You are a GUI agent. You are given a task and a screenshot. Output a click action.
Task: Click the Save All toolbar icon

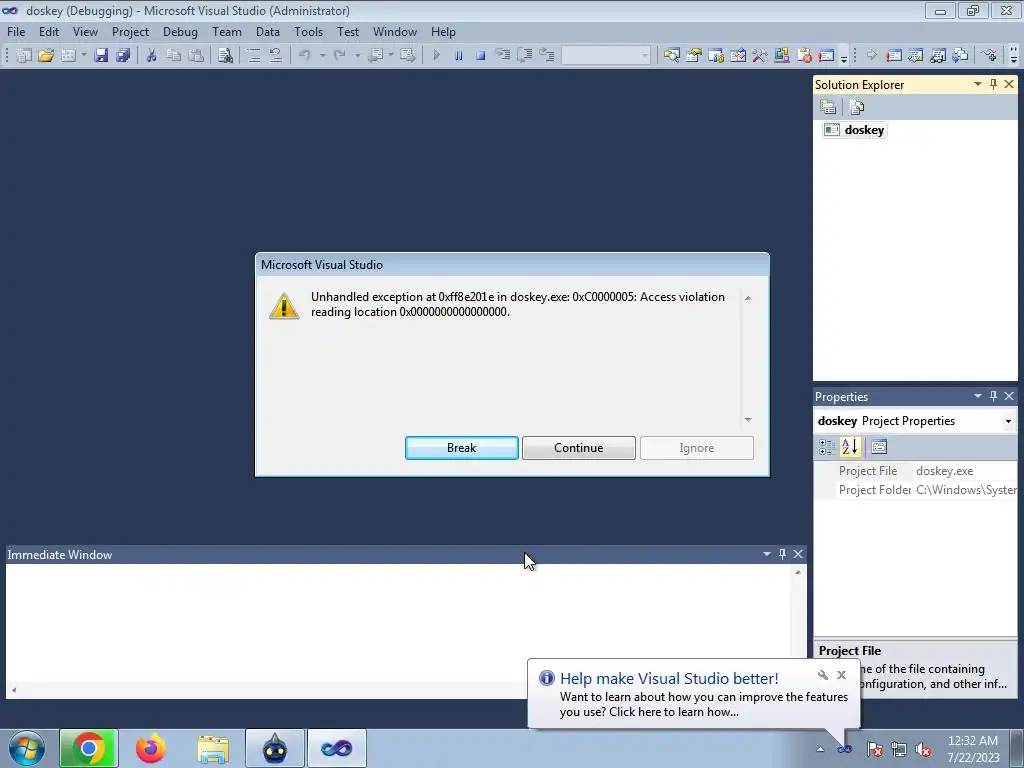pos(123,56)
